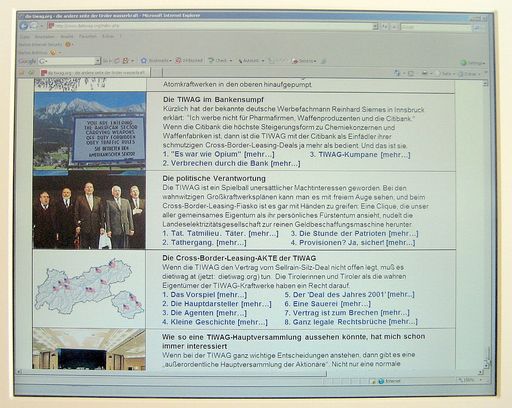The height and width of the screenshot is (408, 512).
Task: Click the Norton AntiVirus icon
Action: (x=52, y=52)
